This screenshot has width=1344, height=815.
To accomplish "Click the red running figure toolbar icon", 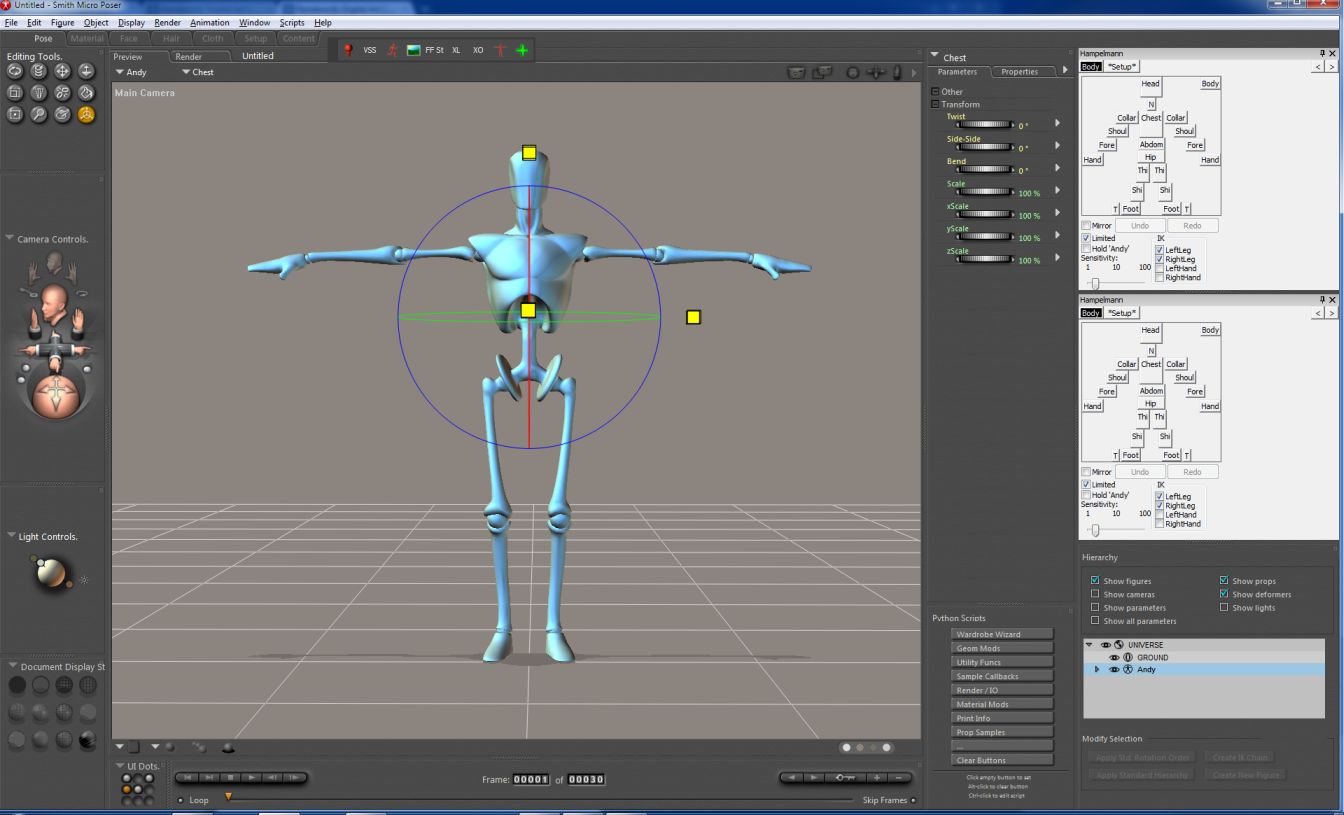I will point(392,49).
